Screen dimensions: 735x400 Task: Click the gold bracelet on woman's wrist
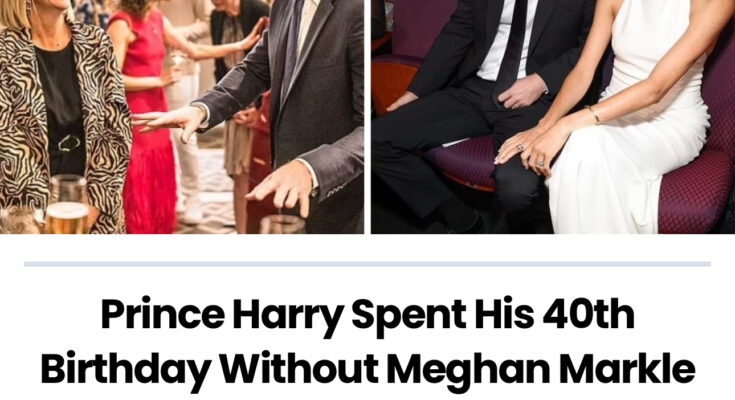(x=593, y=114)
